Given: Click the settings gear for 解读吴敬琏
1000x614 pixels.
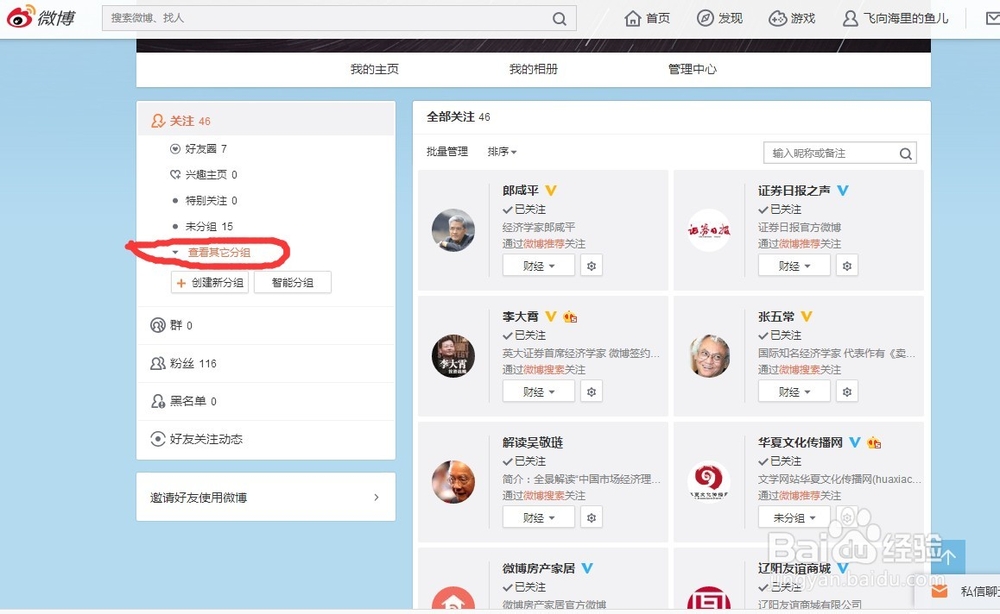Looking at the screenshot, I should 591,518.
